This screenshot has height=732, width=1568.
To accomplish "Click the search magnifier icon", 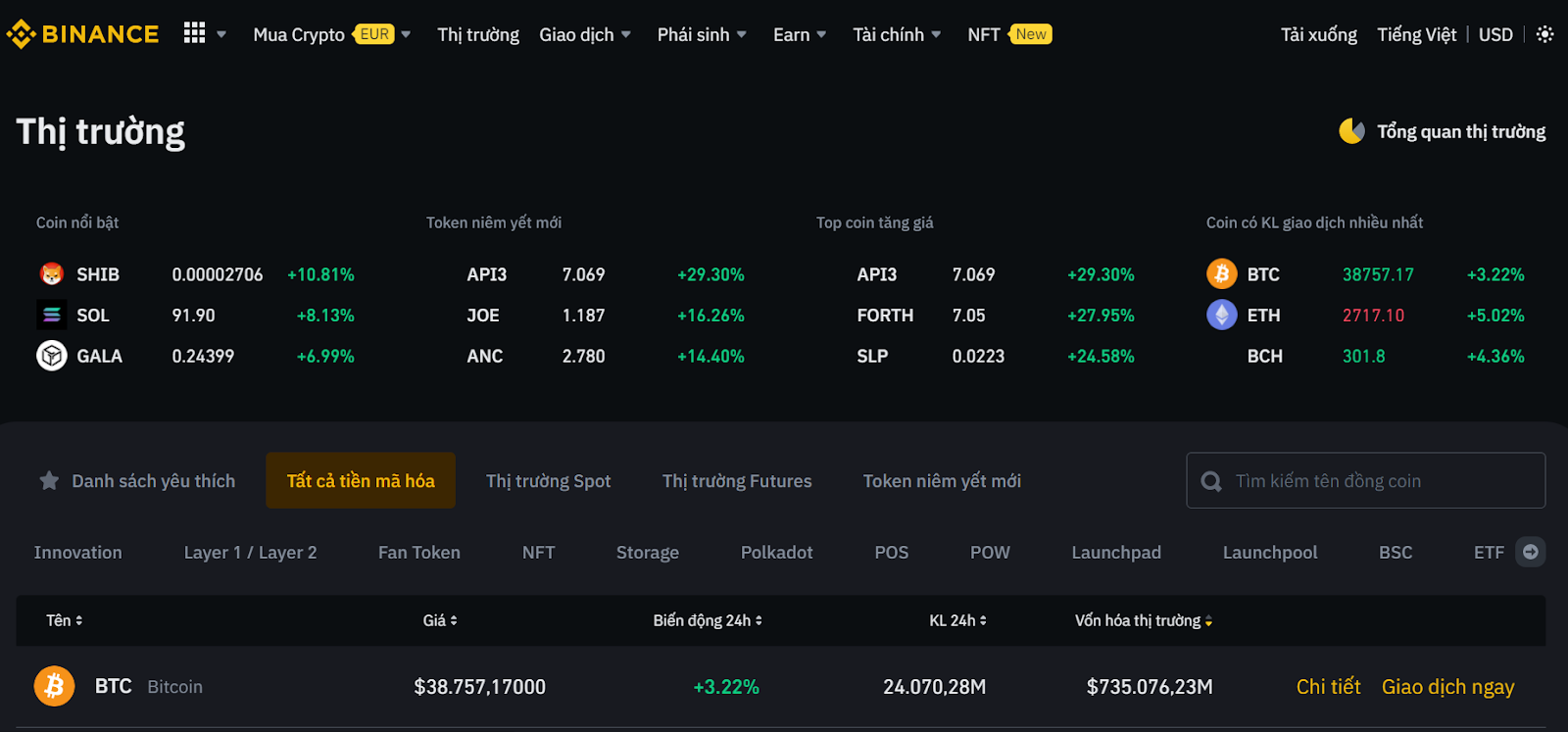I will (x=1211, y=481).
